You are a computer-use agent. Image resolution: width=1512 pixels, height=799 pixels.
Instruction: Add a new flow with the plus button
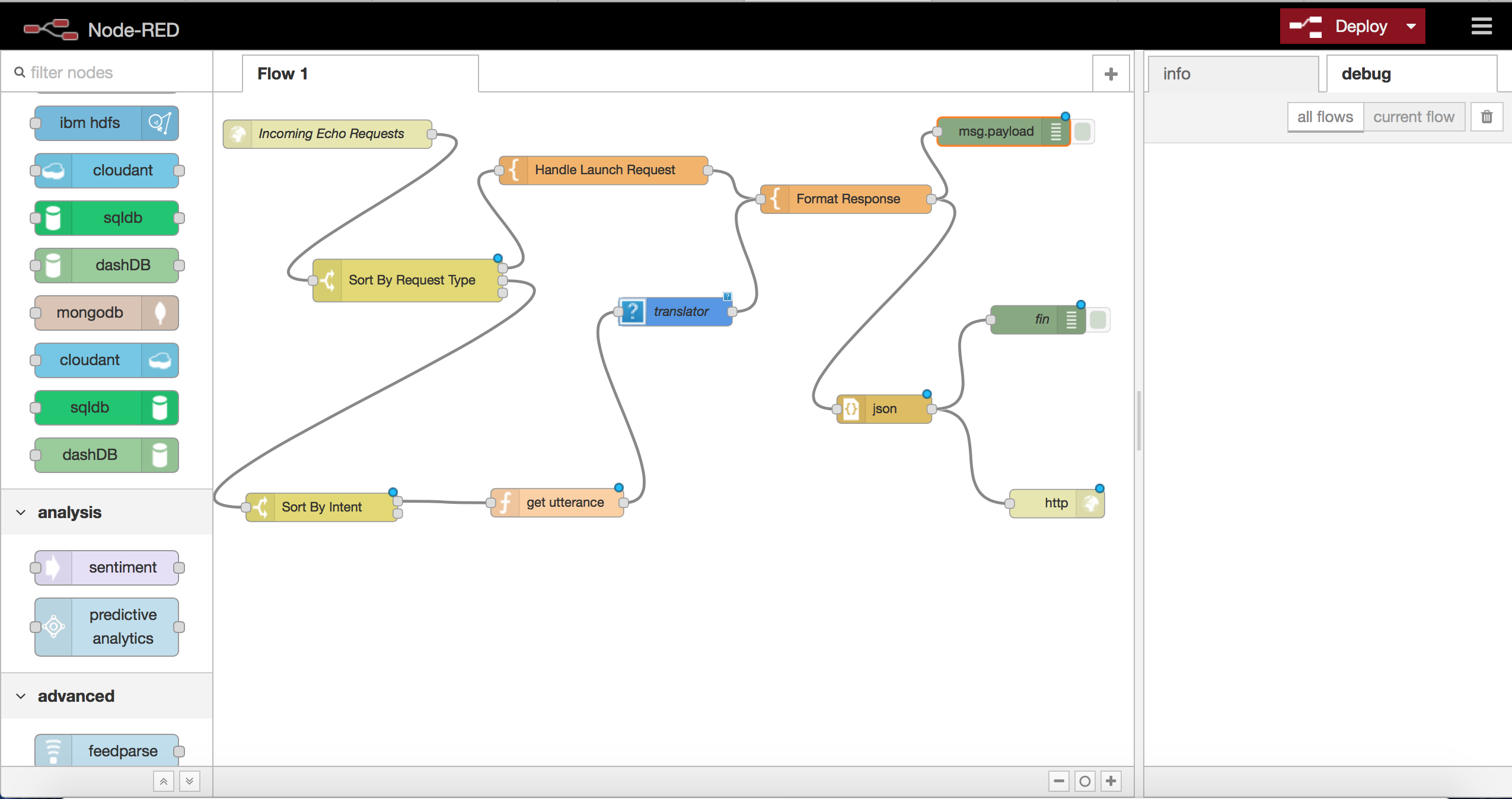1111,74
